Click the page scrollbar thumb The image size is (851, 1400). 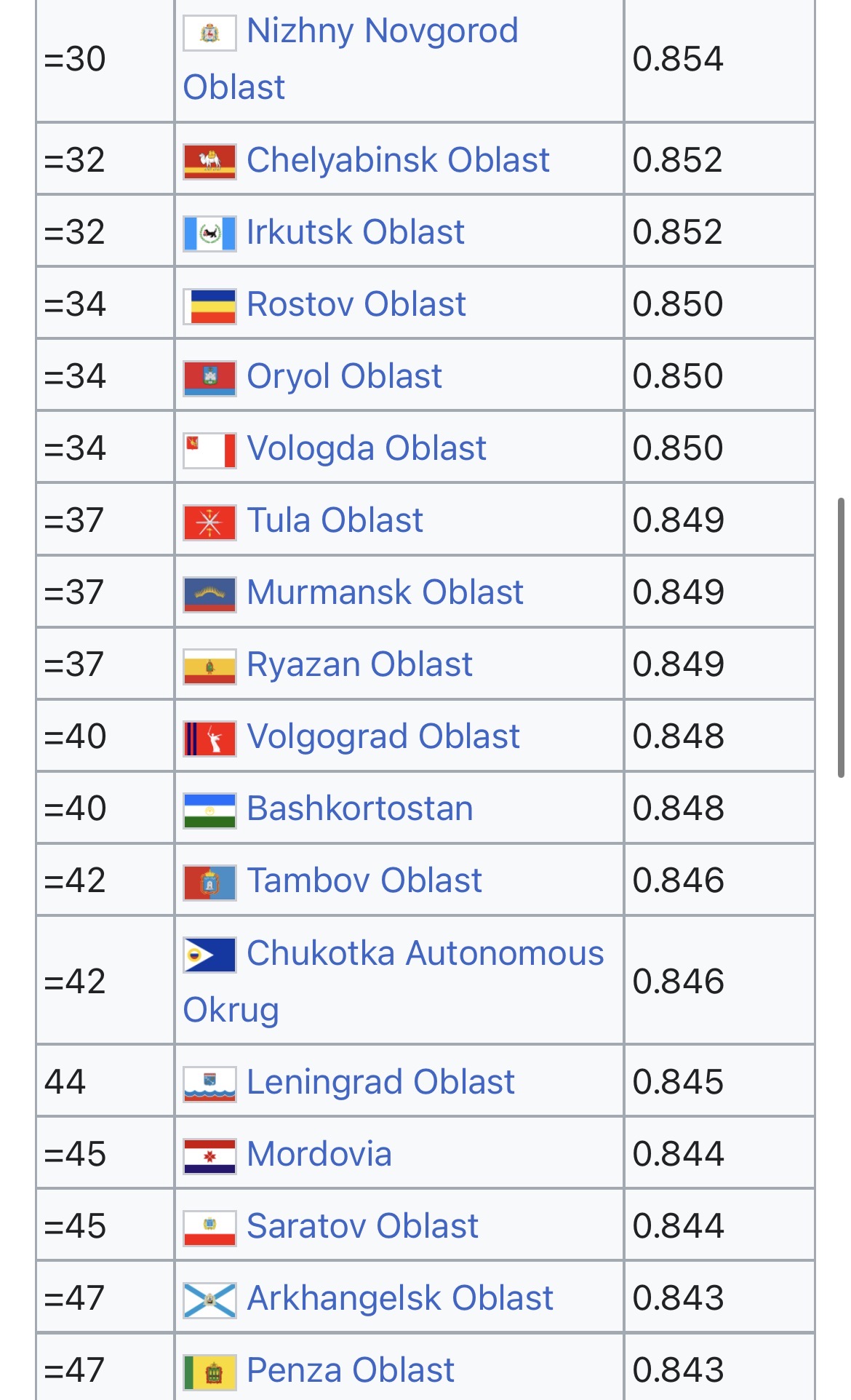(x=841, y=638)
